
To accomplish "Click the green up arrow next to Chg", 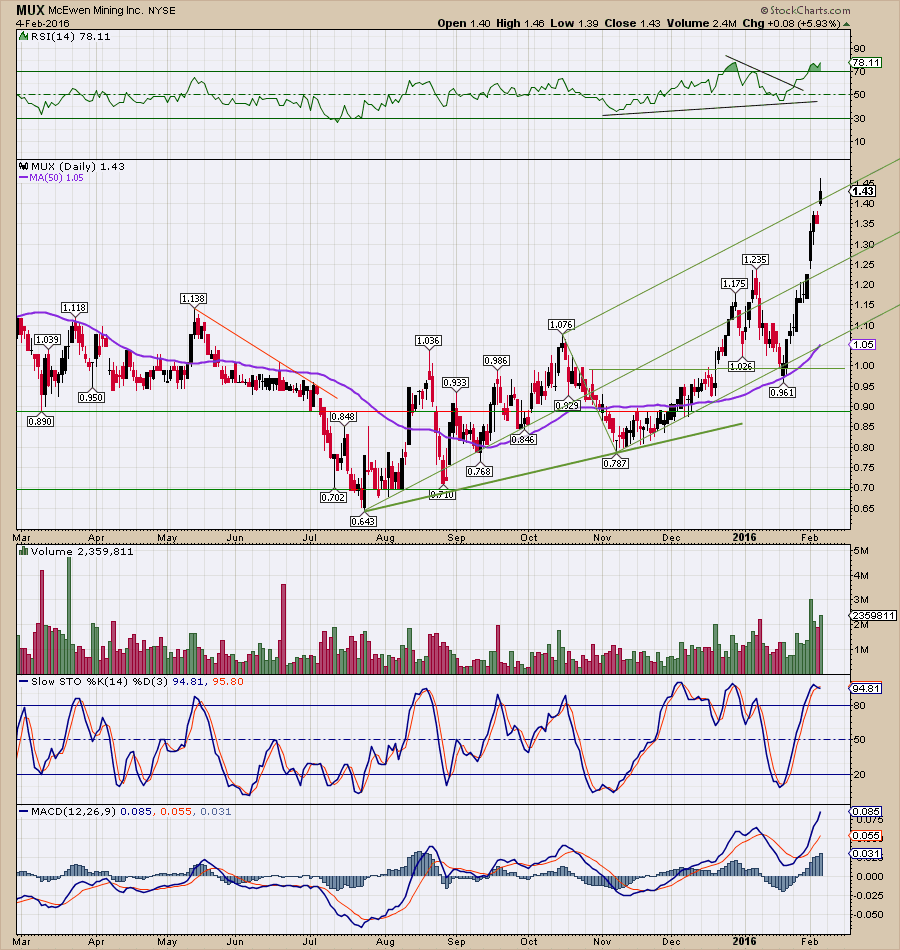I will (x=847, y=24).
